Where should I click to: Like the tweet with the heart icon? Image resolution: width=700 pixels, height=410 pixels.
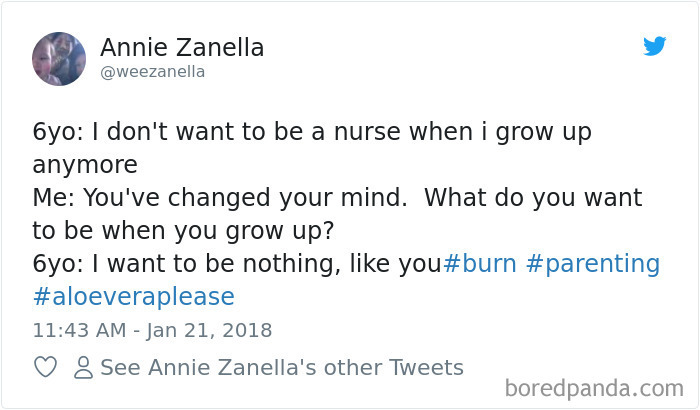[46, 367]
